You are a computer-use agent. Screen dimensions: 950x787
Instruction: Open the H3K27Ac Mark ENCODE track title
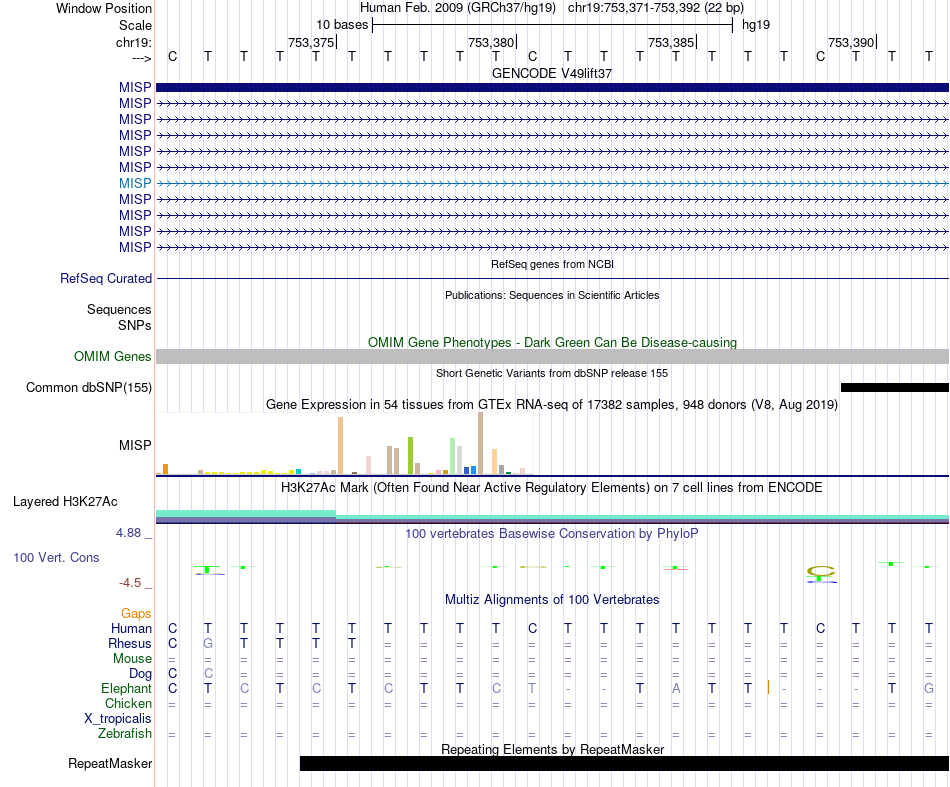[552, 488]
